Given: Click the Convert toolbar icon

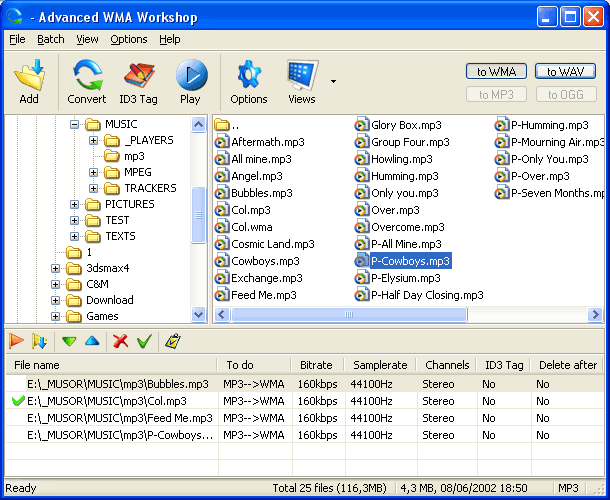Looking at the screenshot, I should pyautogui.click(x=88, y=75).
